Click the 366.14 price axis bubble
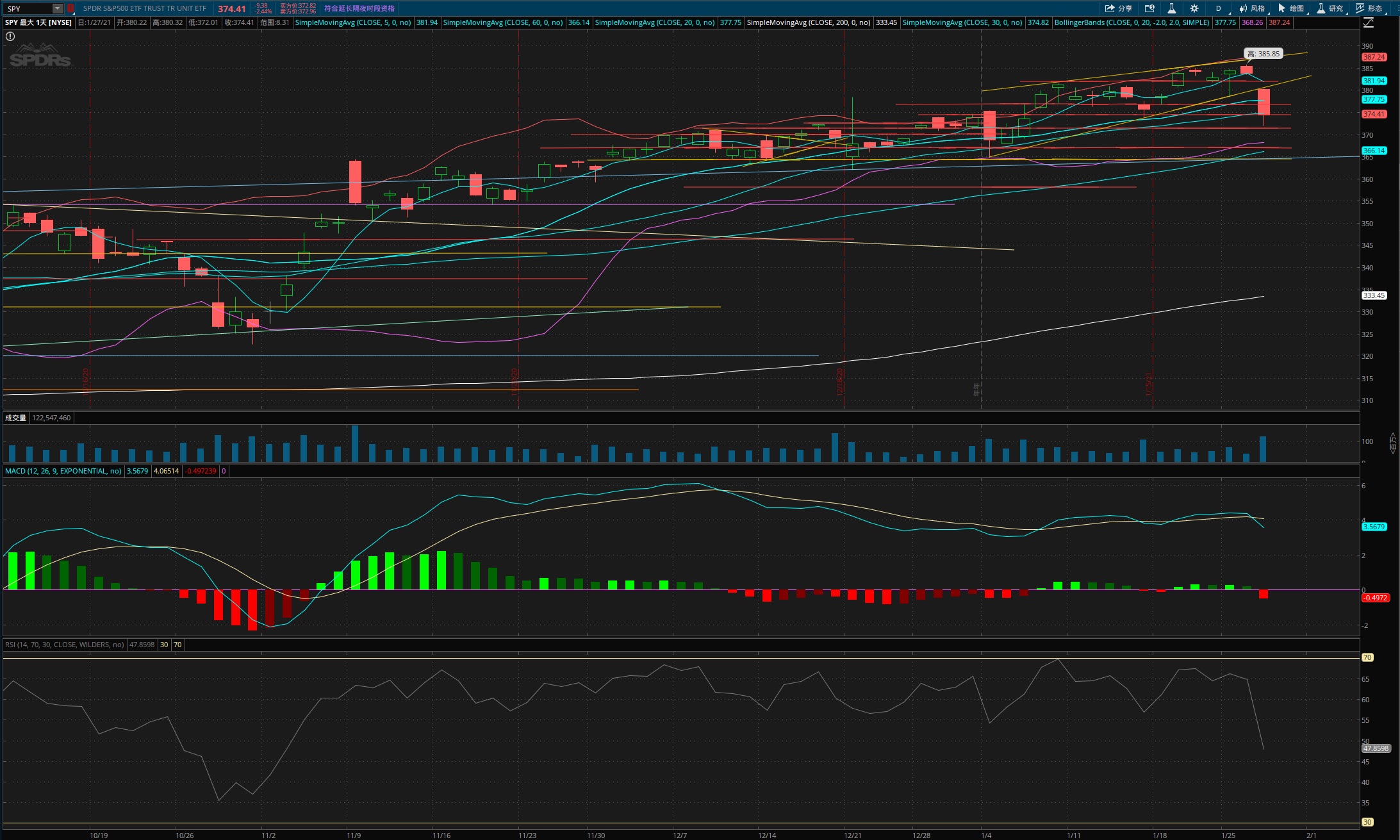 coord(1374,151)
